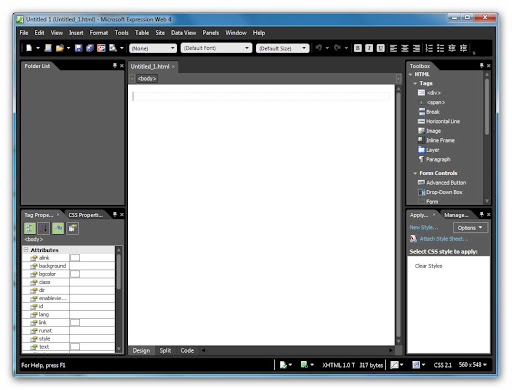
Task: Click the Open folder toolbar icon
Action: pos(60,48)
